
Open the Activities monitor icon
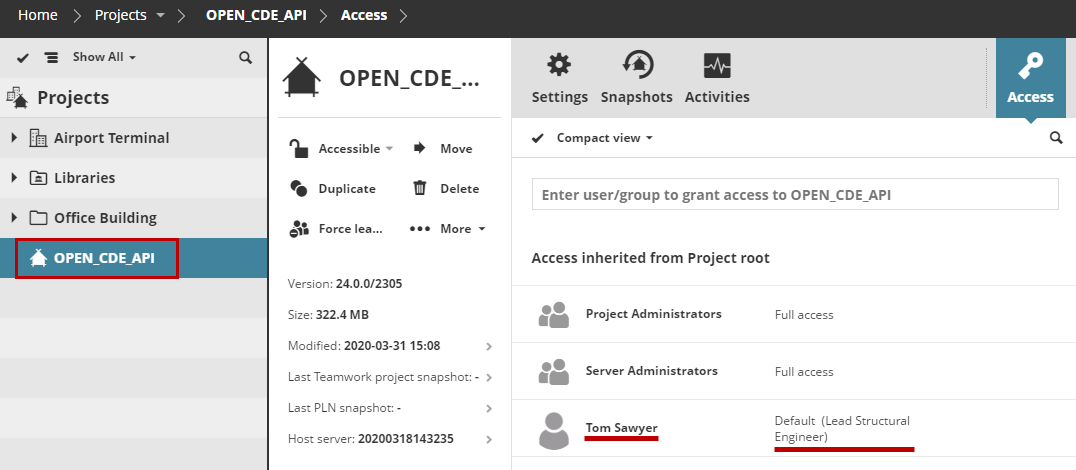pyautogui.click(x=717, y=66)
